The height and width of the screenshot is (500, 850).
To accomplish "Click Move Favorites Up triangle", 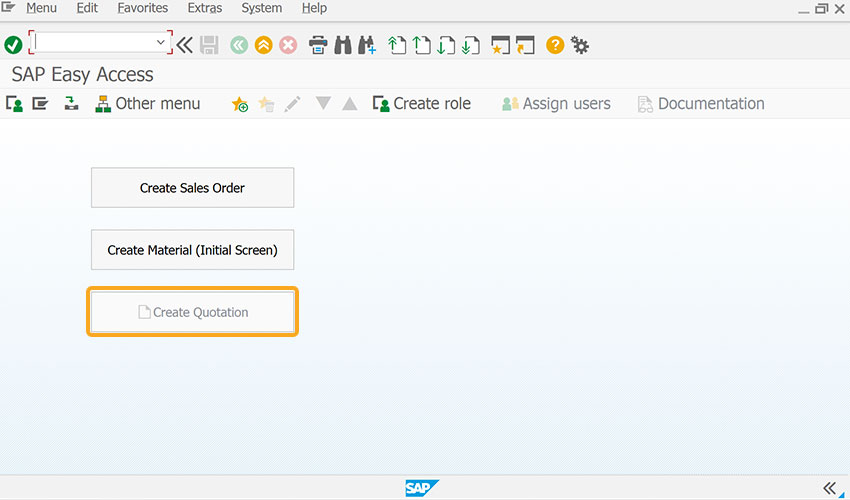I will (x=350, y=103).
